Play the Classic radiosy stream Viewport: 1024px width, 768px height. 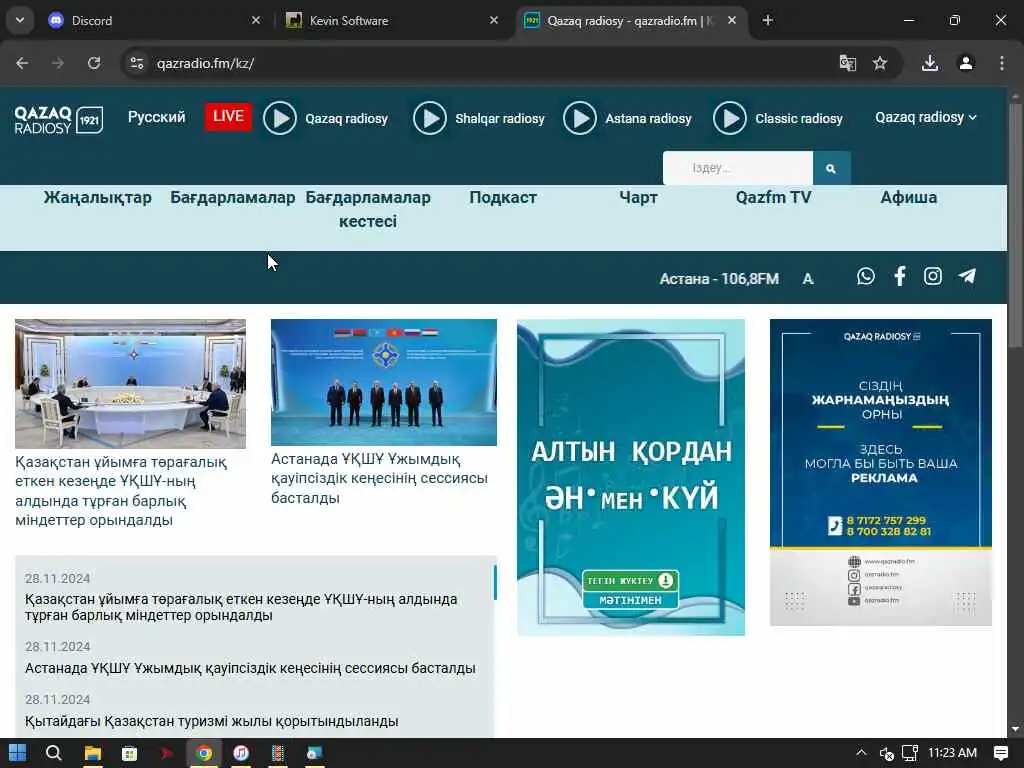pos(729,118)
